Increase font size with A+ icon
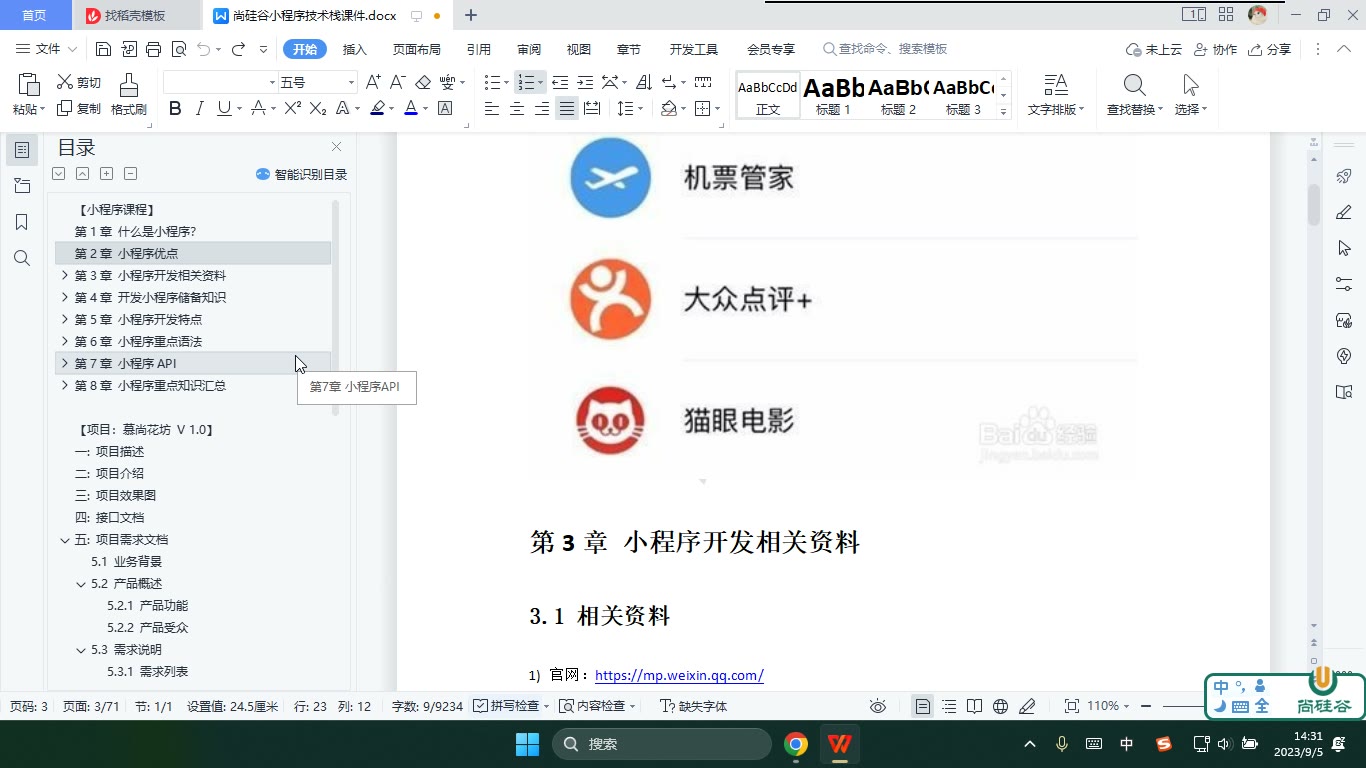The height and width of the screenshot is (768, 1366). (x=373, y=82)
